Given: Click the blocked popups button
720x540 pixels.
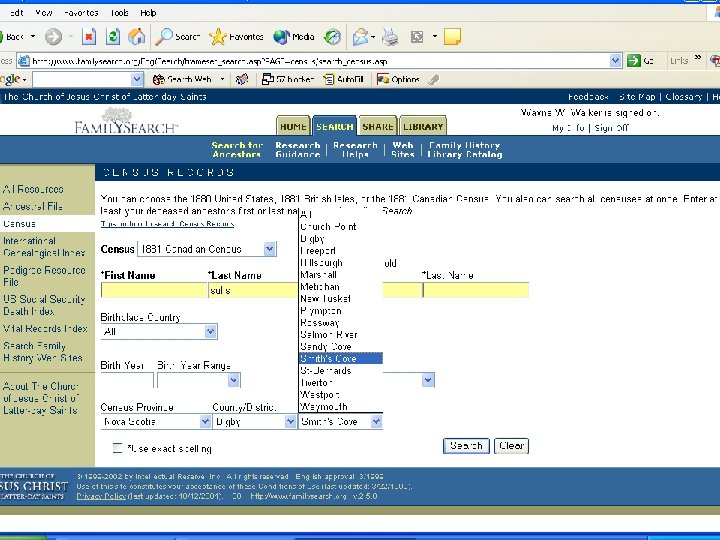Looking at the screenshot, I should (x=288, y=79).
